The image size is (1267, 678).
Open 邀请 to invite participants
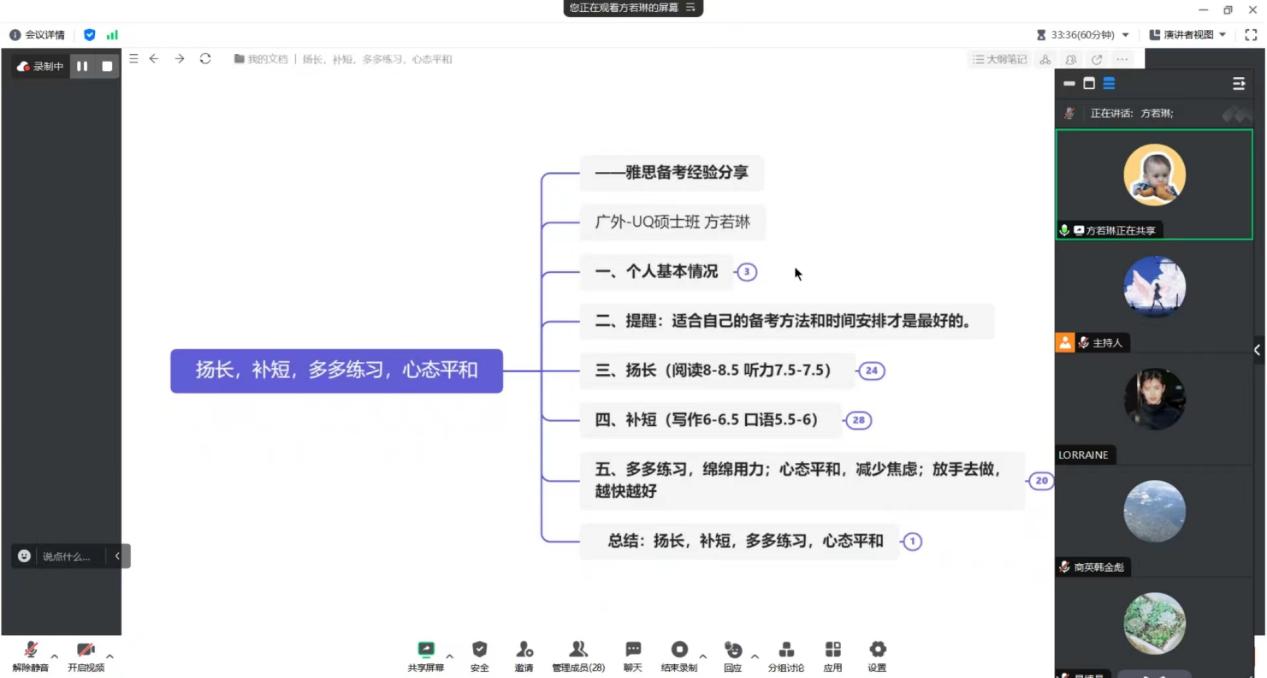click(524, 655)
